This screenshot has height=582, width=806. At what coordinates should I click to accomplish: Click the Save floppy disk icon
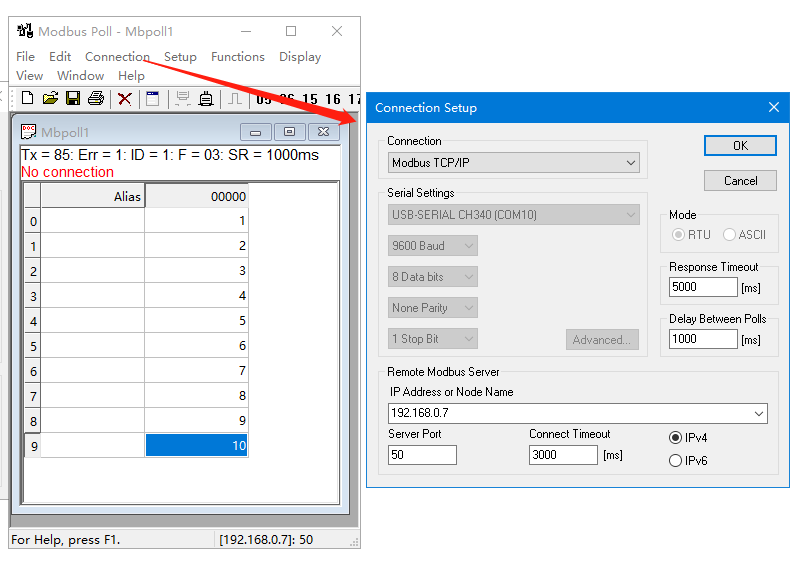(73, 98)
